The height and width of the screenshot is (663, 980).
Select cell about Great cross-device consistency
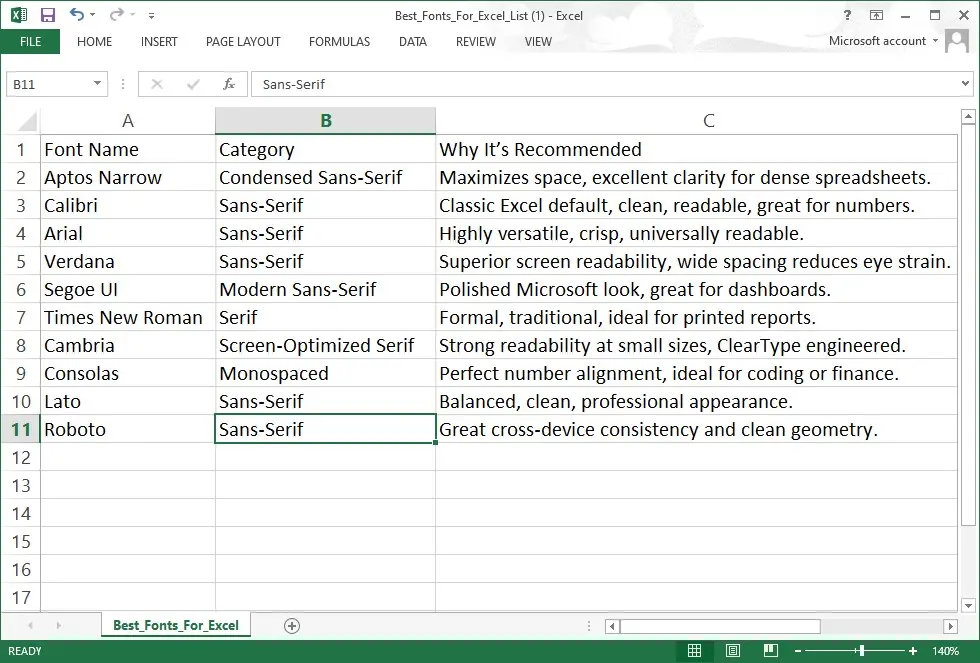pos(696,429)
